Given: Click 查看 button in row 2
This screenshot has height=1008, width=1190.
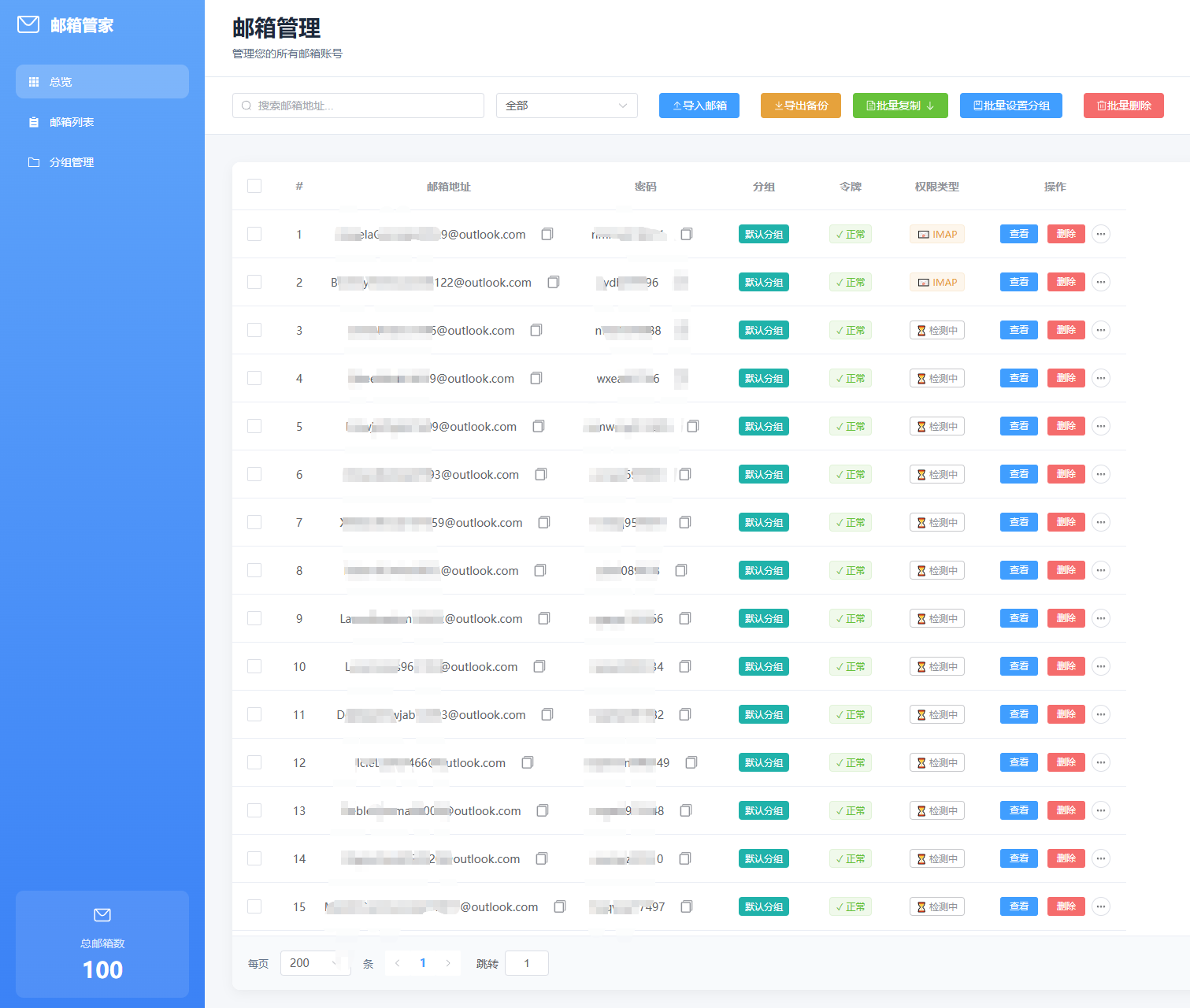Looking at the screenshot, I should tap(1019, 282).
